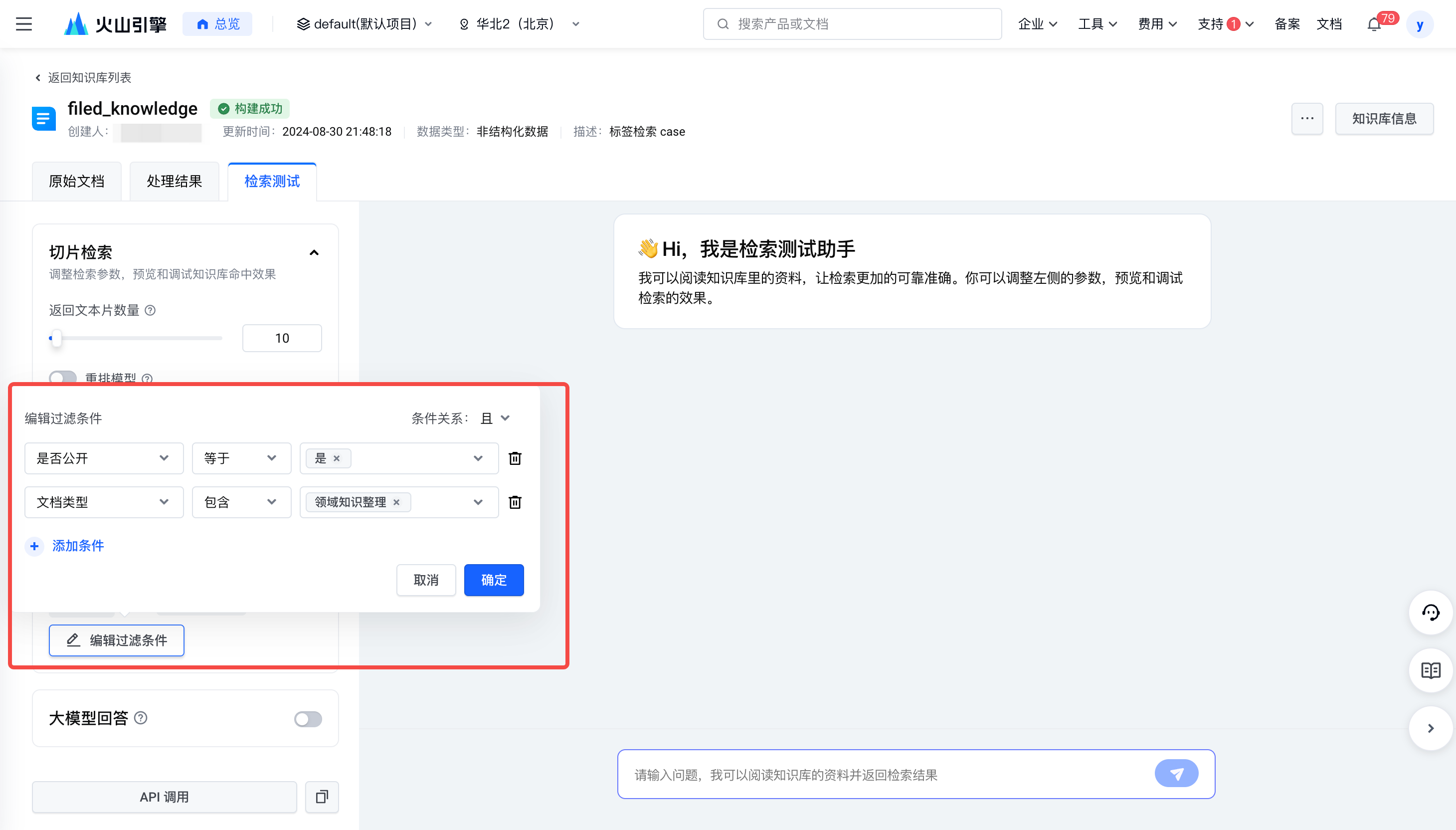The image size is (1456, 830).
Task: Click the 返回文本片数量 slider handle
Action: click(56, 338)
